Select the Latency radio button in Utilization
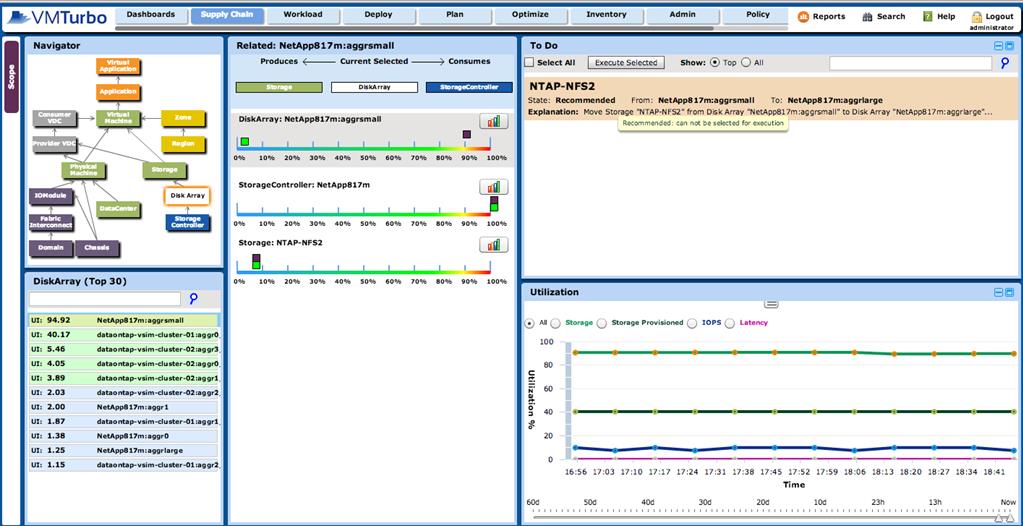Screen dimensions: 1023x526 click(x=729, y=323)
